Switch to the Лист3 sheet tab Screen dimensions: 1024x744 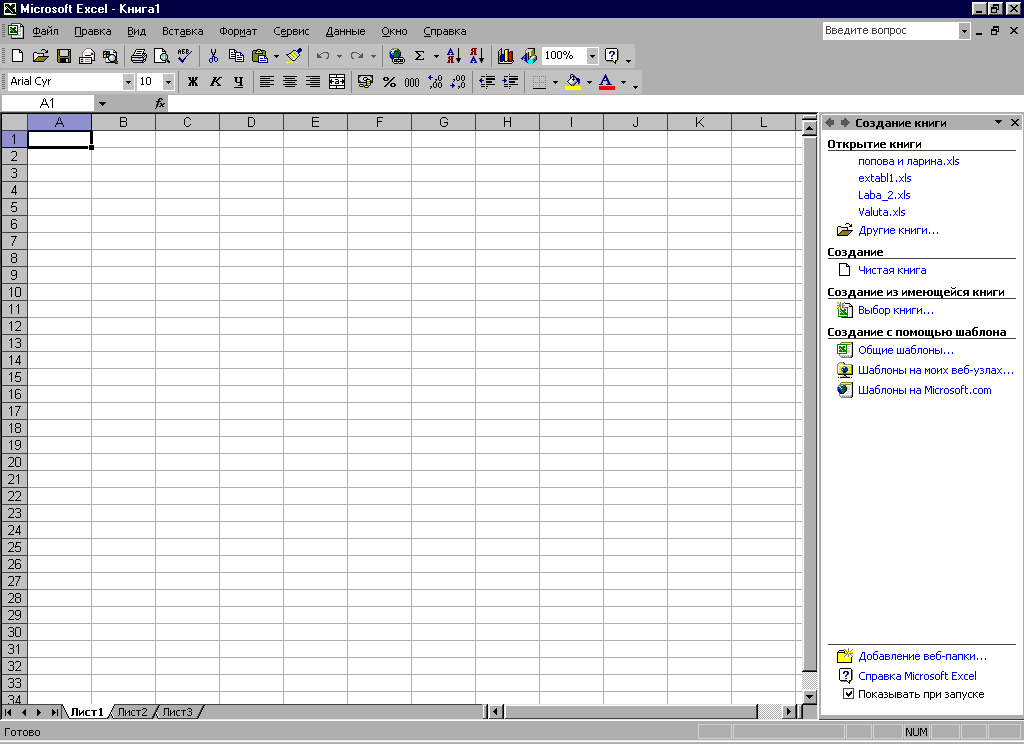click(178, 712)
